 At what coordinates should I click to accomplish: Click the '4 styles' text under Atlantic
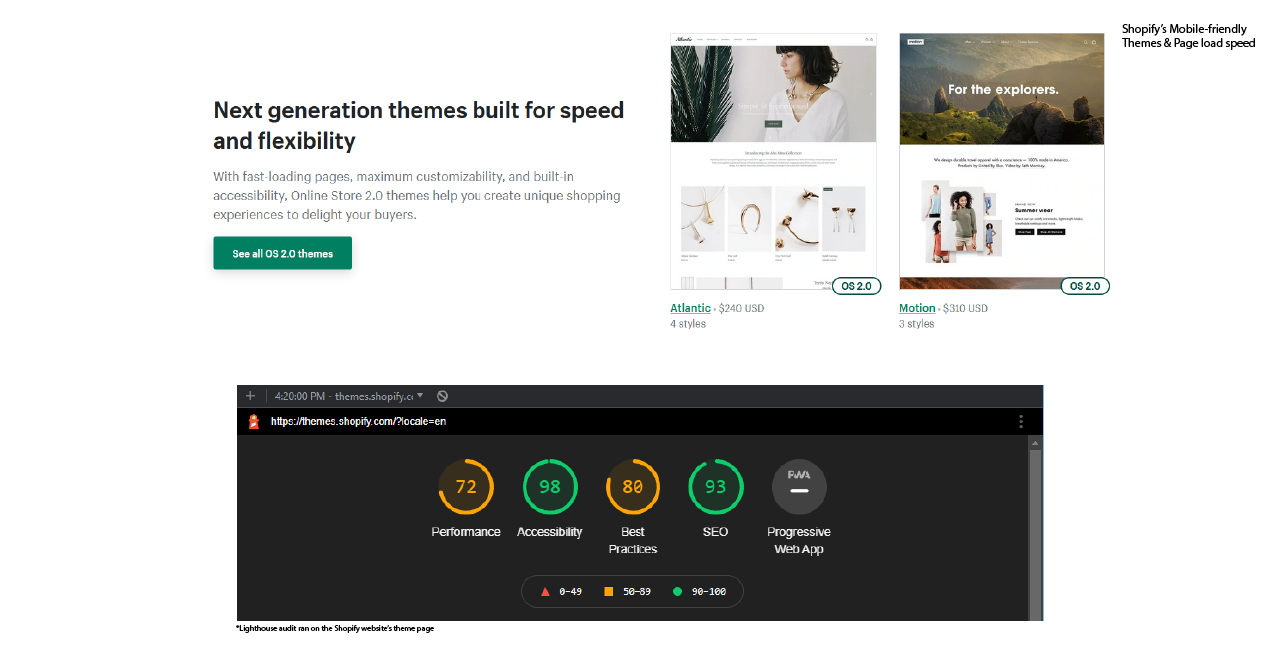tap(688, 324)
